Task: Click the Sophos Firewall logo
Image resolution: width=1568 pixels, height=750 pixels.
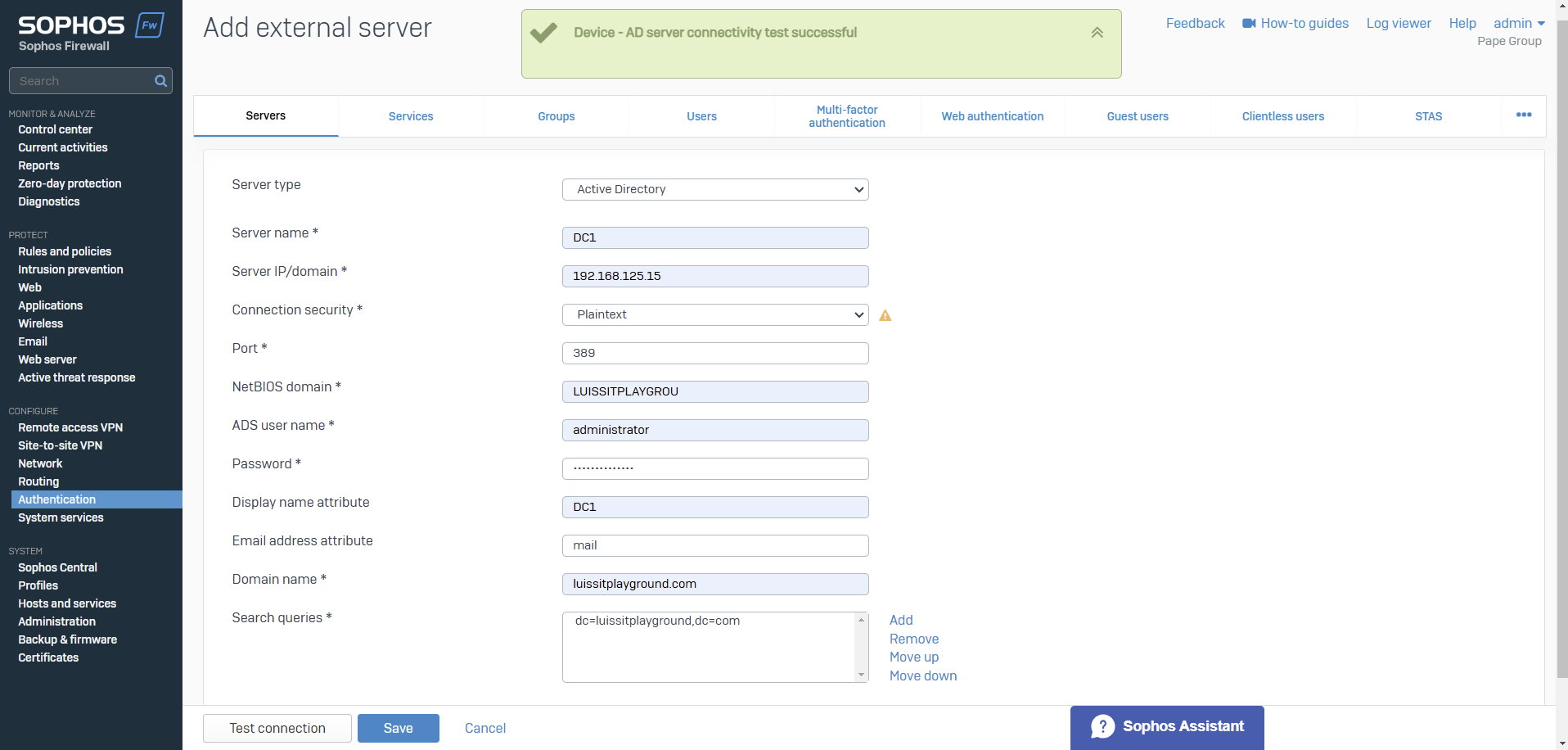Action: (91, 33)
